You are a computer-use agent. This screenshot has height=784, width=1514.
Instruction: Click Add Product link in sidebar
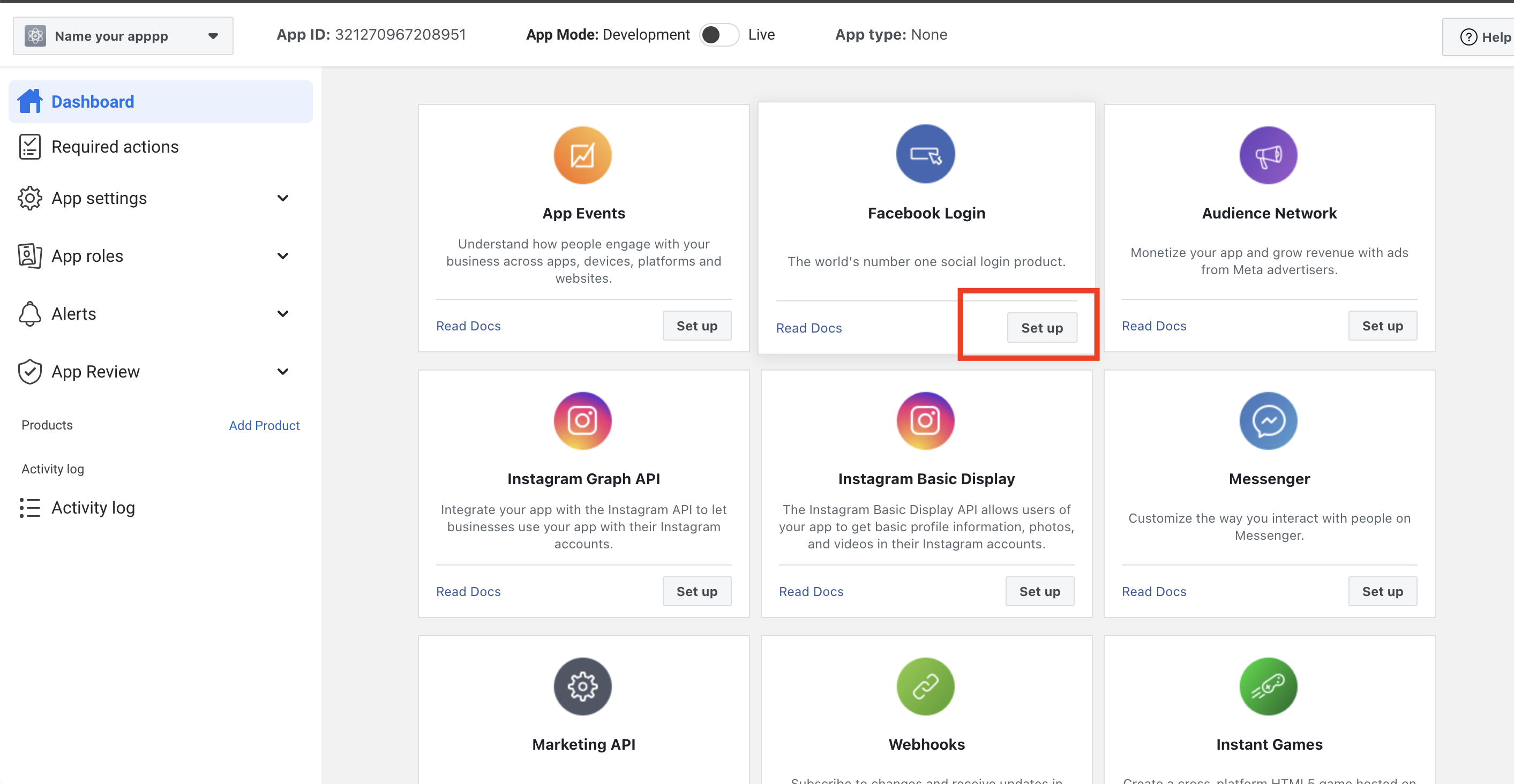point(264,426)
